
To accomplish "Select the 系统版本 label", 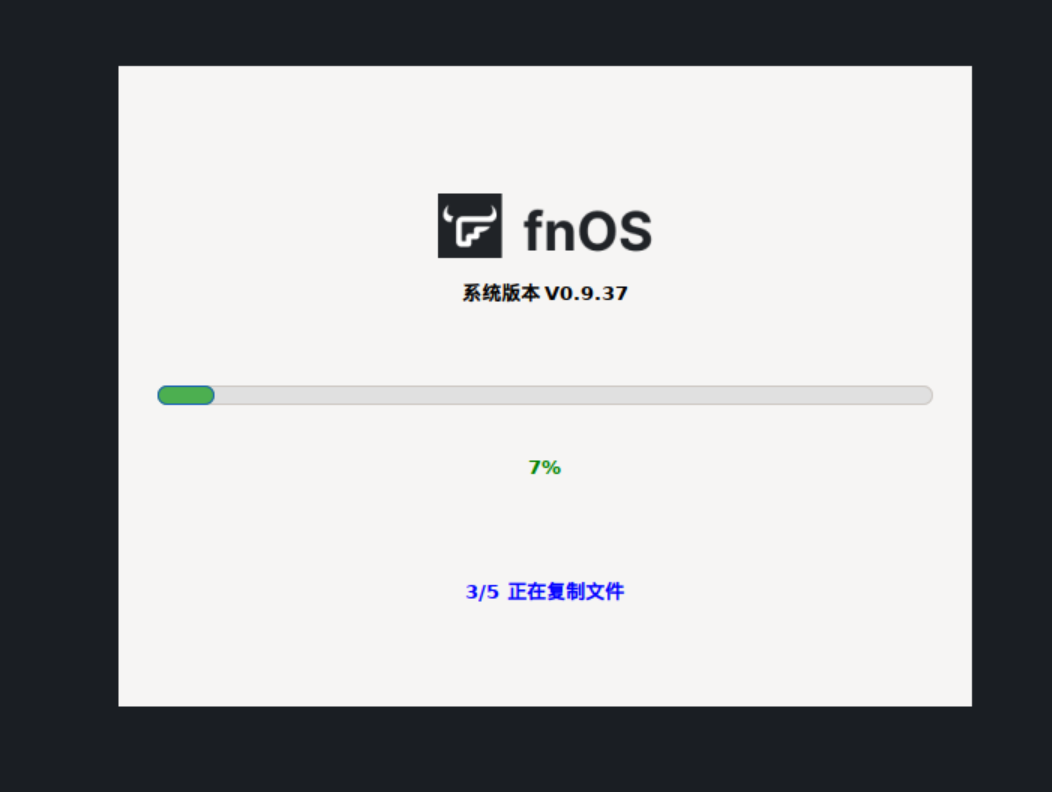I will [501, 293].
